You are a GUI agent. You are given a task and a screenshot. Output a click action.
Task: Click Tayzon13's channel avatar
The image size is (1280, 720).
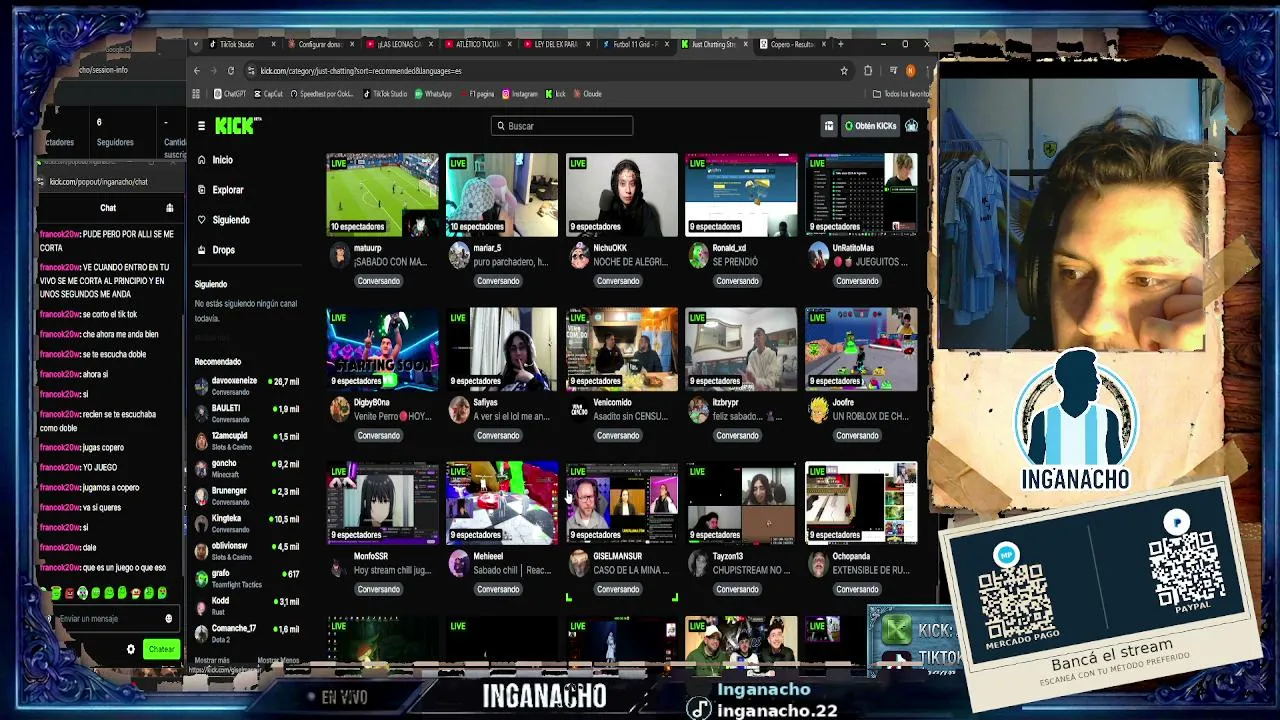coord(699,564)
